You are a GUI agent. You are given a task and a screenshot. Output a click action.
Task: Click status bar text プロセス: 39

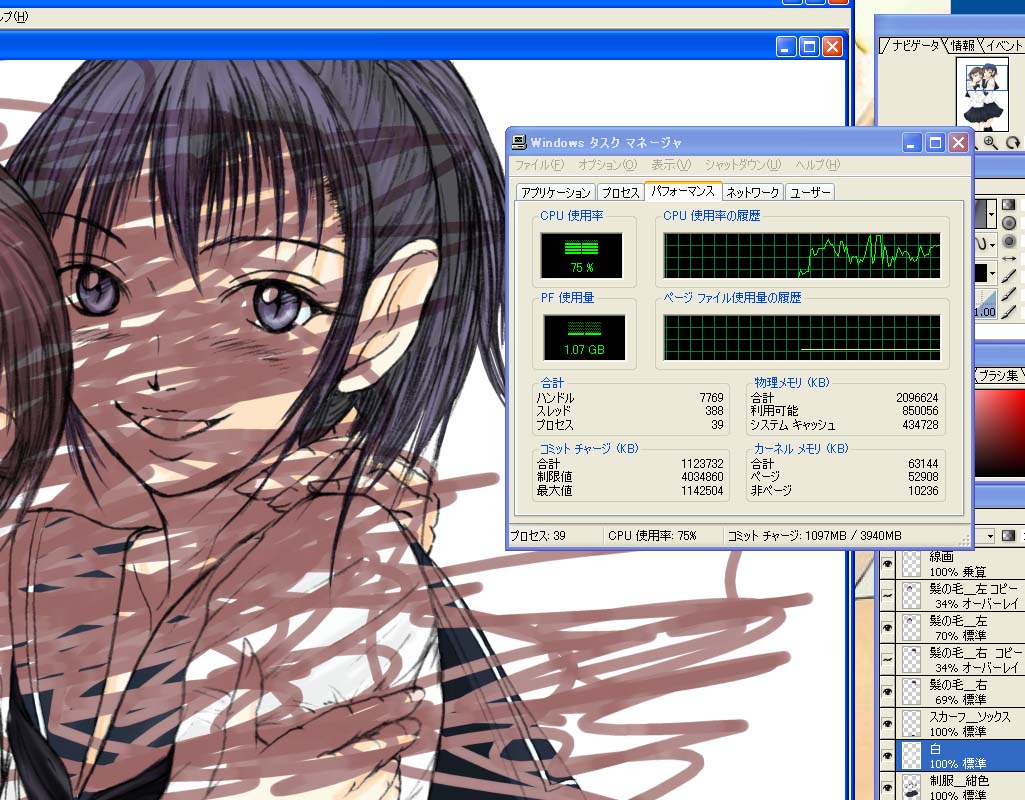[538, 536]
